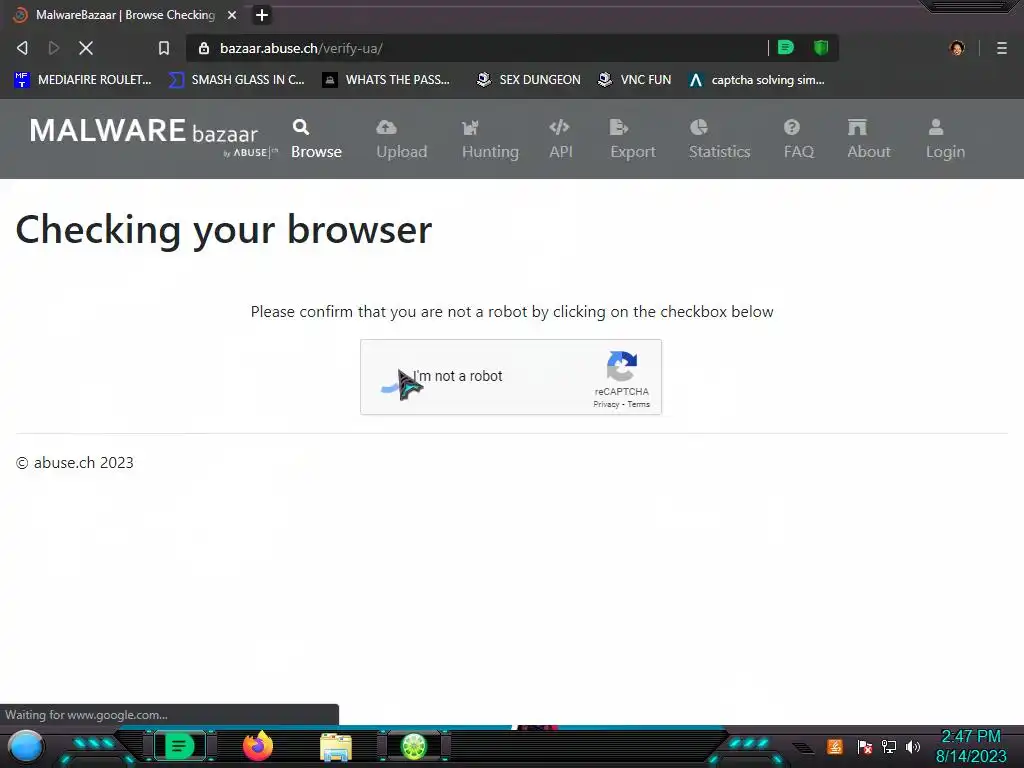This screenshot has width=1024, height=768.
Task: Click the forward navigation arrow
Action: coord(54,48)
